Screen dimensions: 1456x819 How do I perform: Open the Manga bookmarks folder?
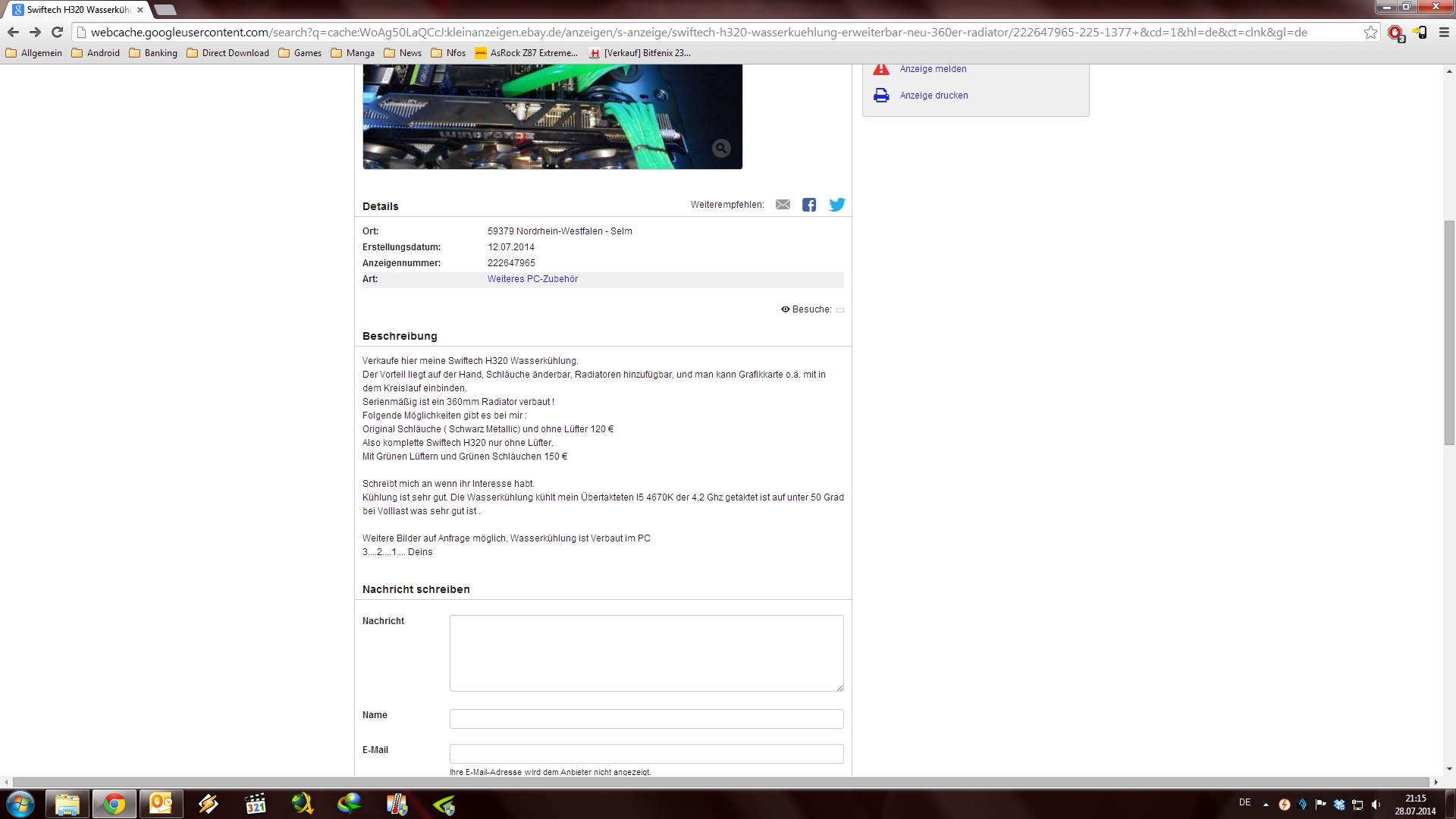(353, 53)
